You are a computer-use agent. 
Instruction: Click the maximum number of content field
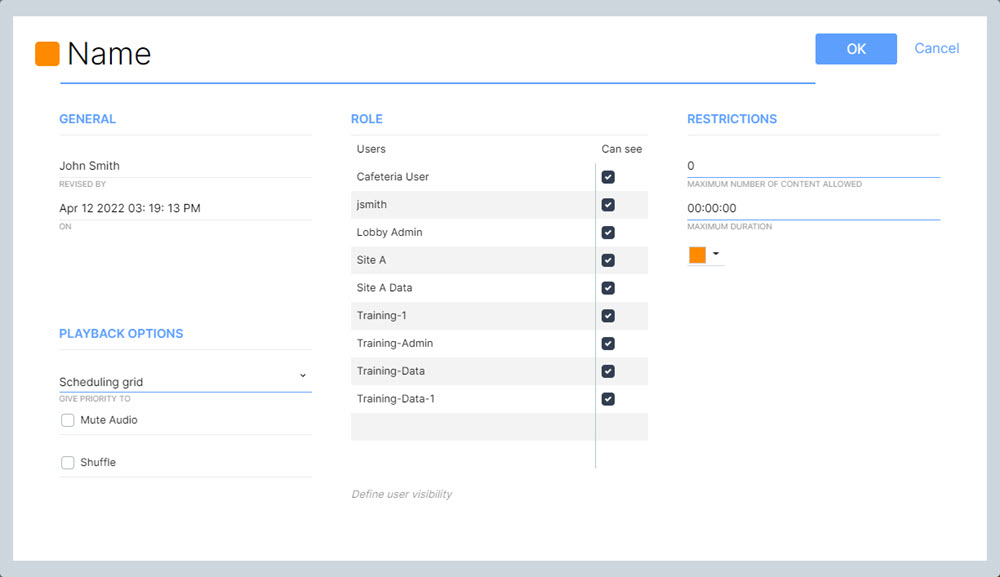[x=812, y=166]
